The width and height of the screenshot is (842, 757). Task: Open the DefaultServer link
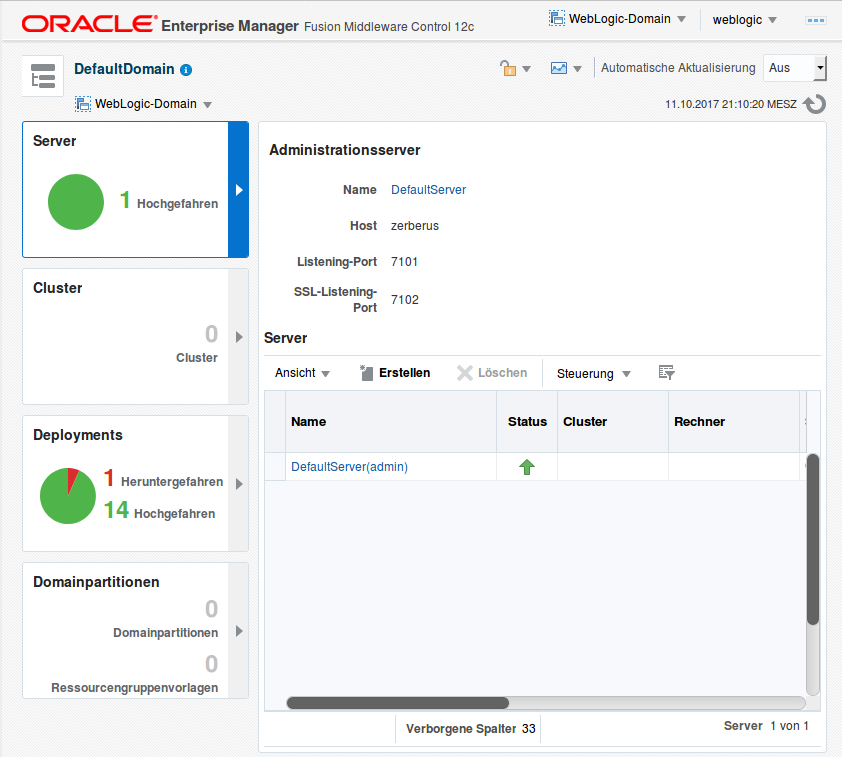pyautogui.click(x=428, y=189)
